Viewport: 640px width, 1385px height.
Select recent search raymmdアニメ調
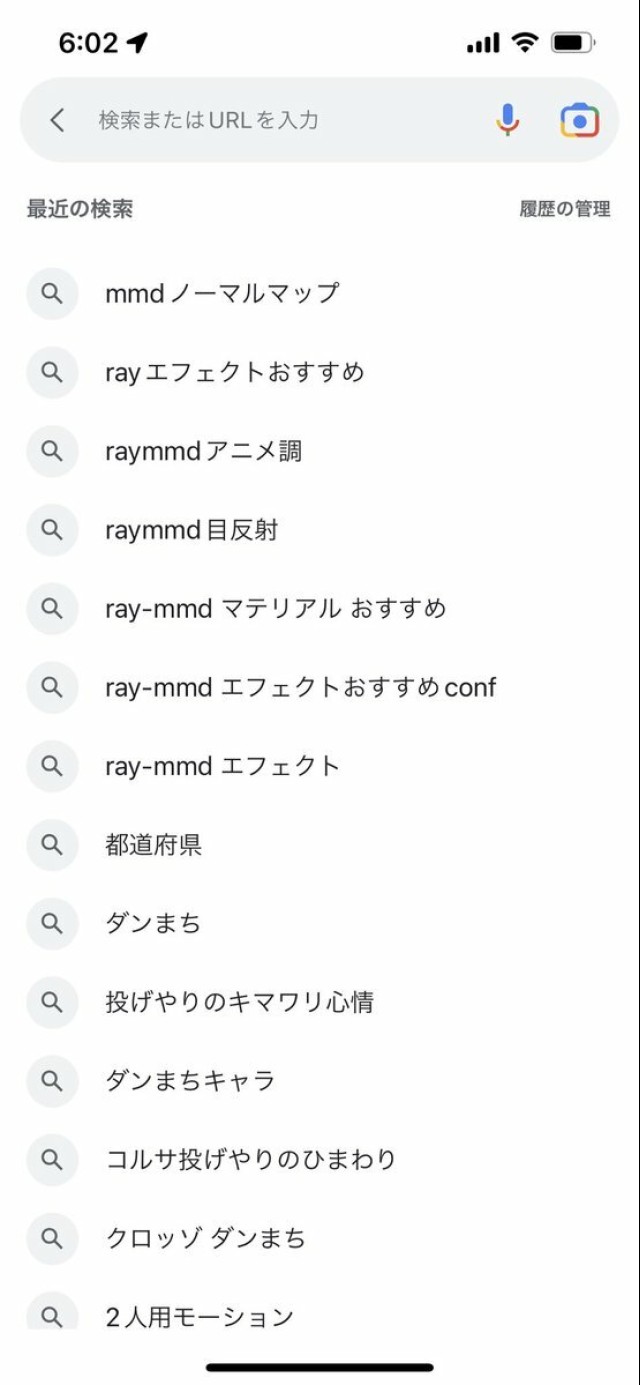[x=203, y=451]
